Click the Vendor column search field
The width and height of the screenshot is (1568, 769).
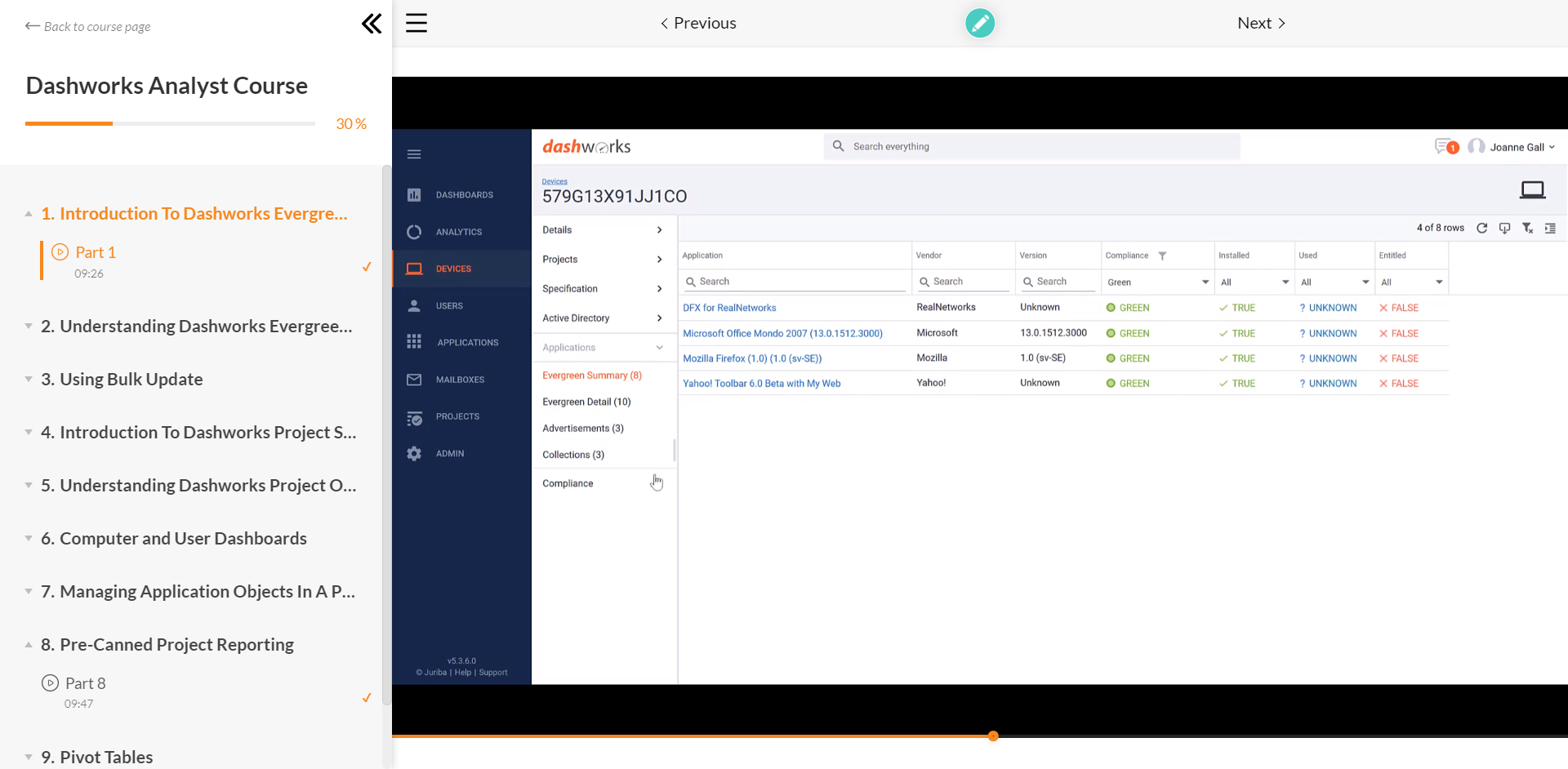963,282
